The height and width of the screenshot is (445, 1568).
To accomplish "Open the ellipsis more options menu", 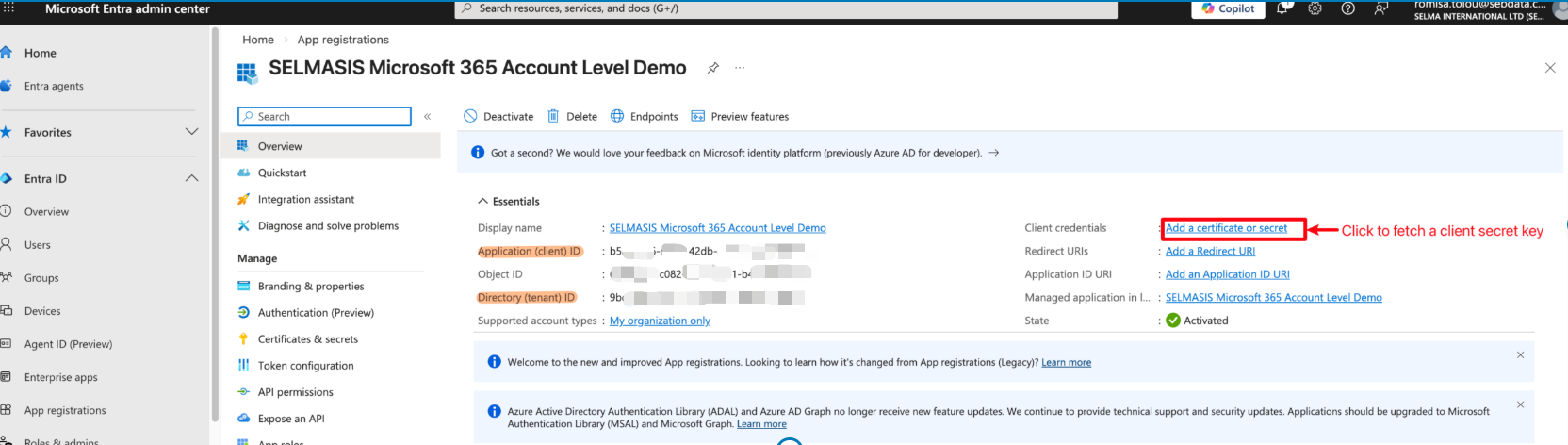I will pos(740,68).
